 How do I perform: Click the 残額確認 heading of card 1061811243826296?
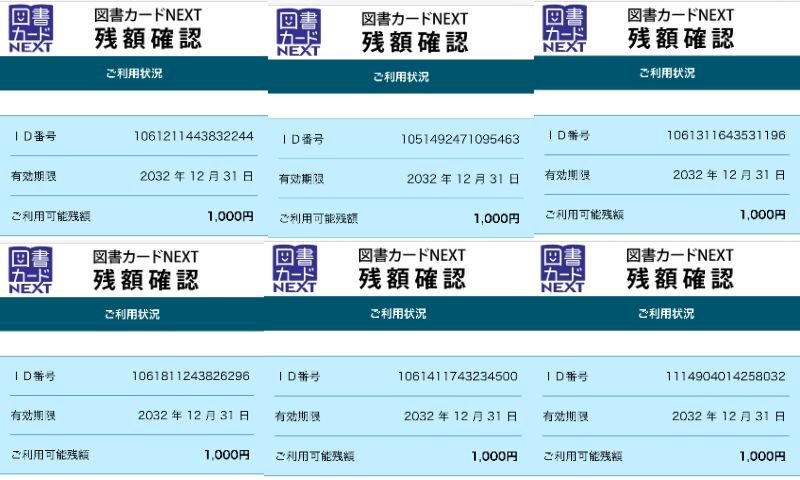coord(146,280)
